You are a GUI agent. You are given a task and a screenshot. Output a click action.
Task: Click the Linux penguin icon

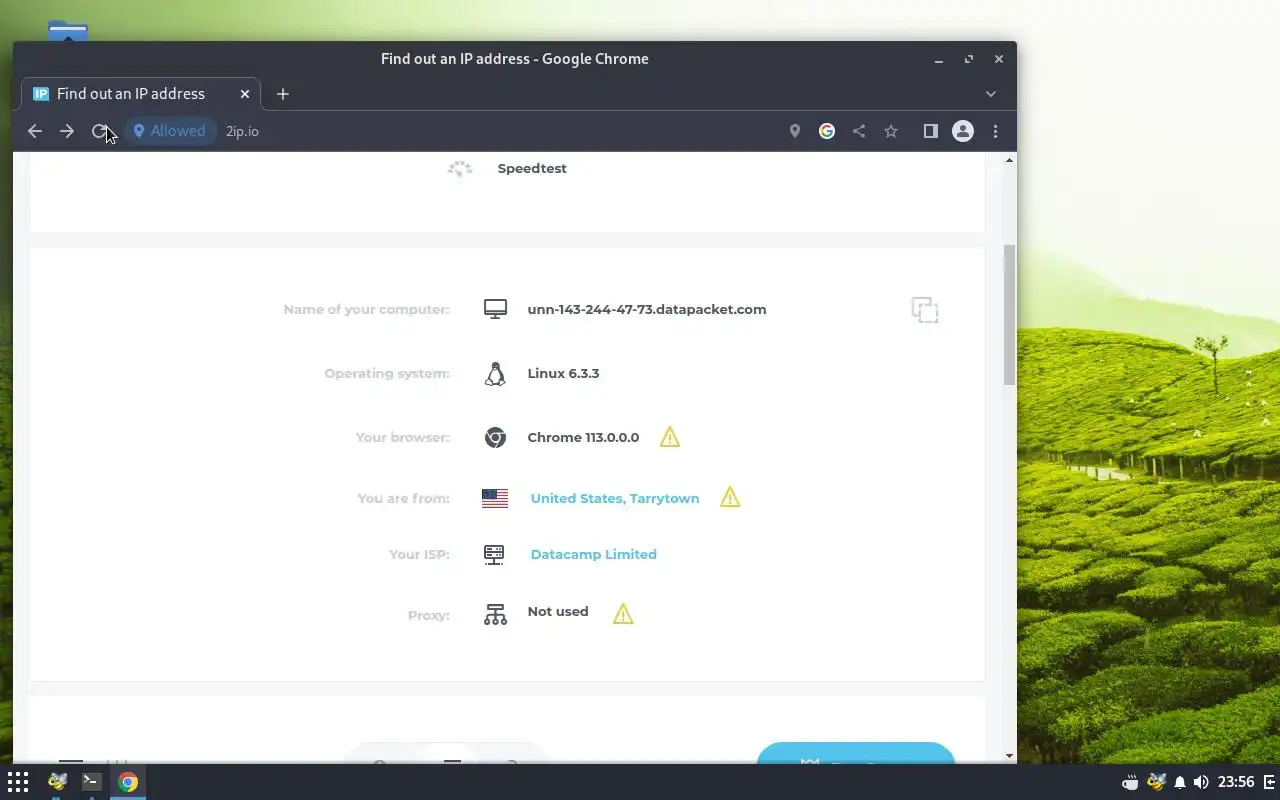(x=495, y=374)
